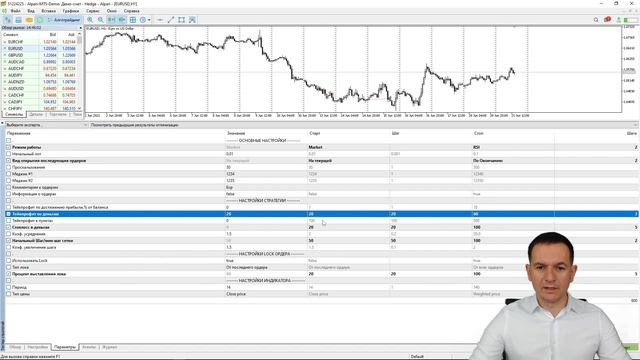Switch to Детали tab in Market Watch

coord(36,115)
